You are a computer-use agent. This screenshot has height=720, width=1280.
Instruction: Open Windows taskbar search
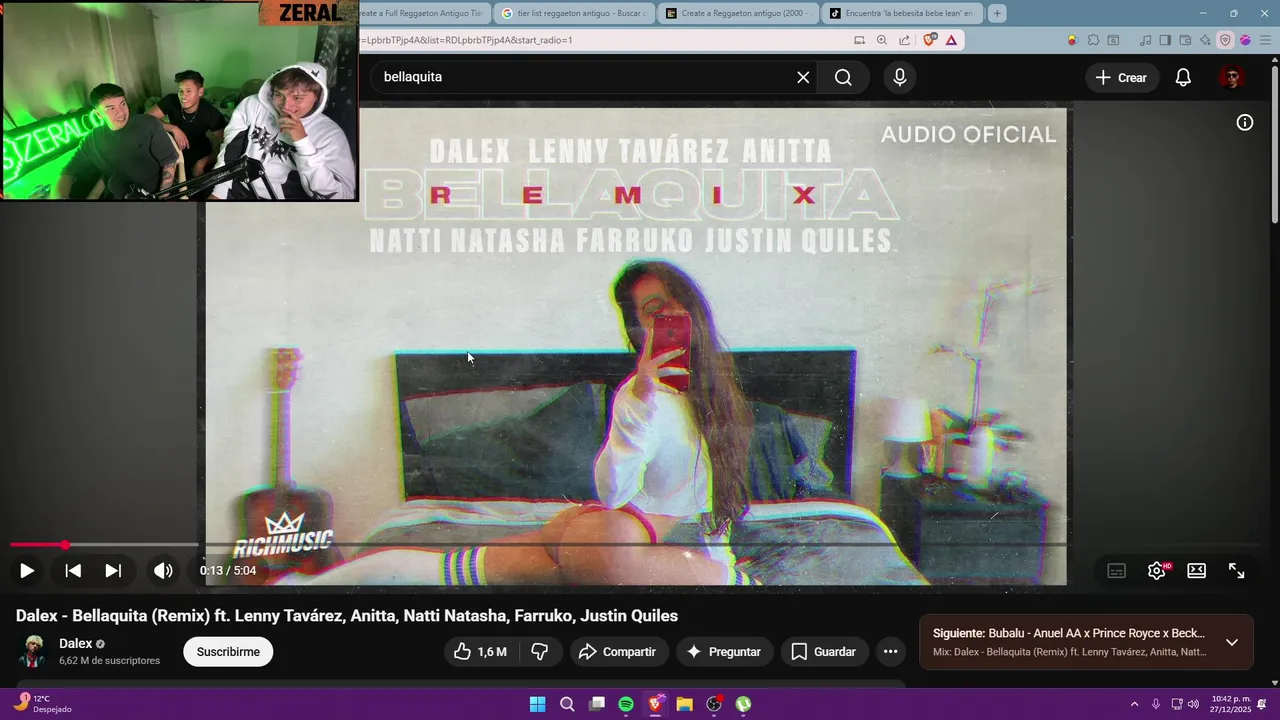(x=567, y=704)
